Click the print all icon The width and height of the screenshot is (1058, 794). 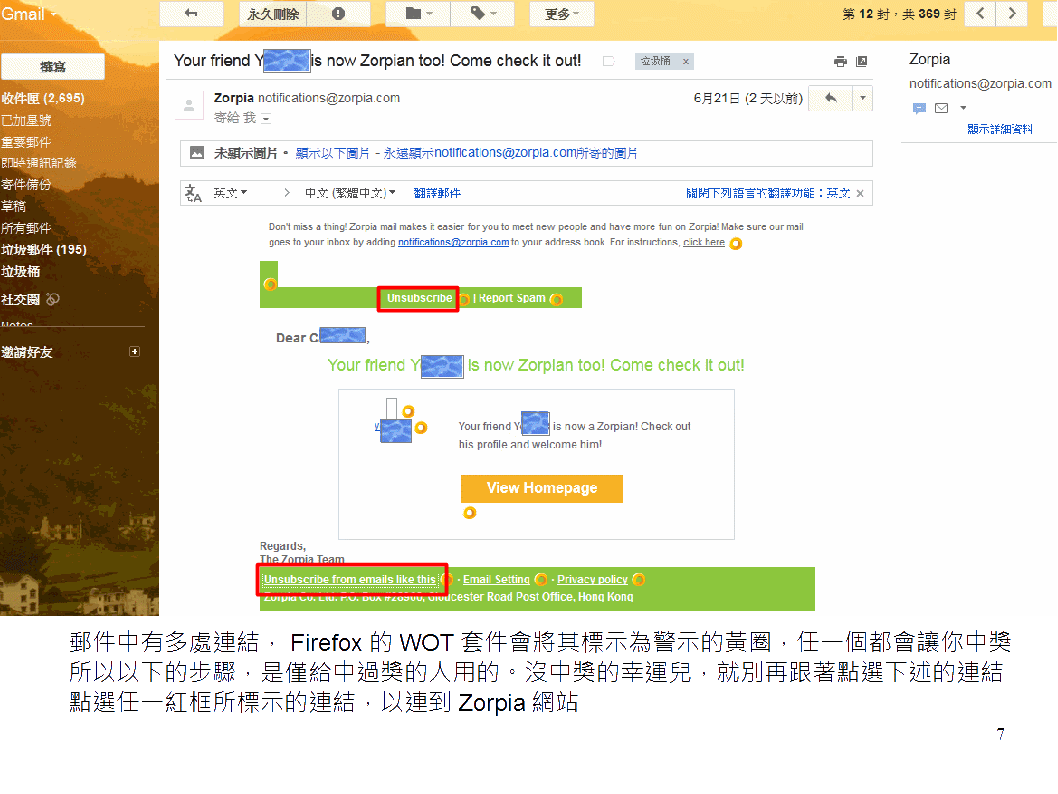click(x=840, y=61)
